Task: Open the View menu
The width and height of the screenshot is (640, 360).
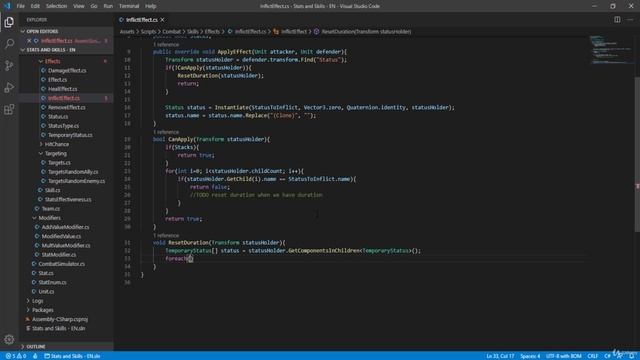Action: (79, 6)
